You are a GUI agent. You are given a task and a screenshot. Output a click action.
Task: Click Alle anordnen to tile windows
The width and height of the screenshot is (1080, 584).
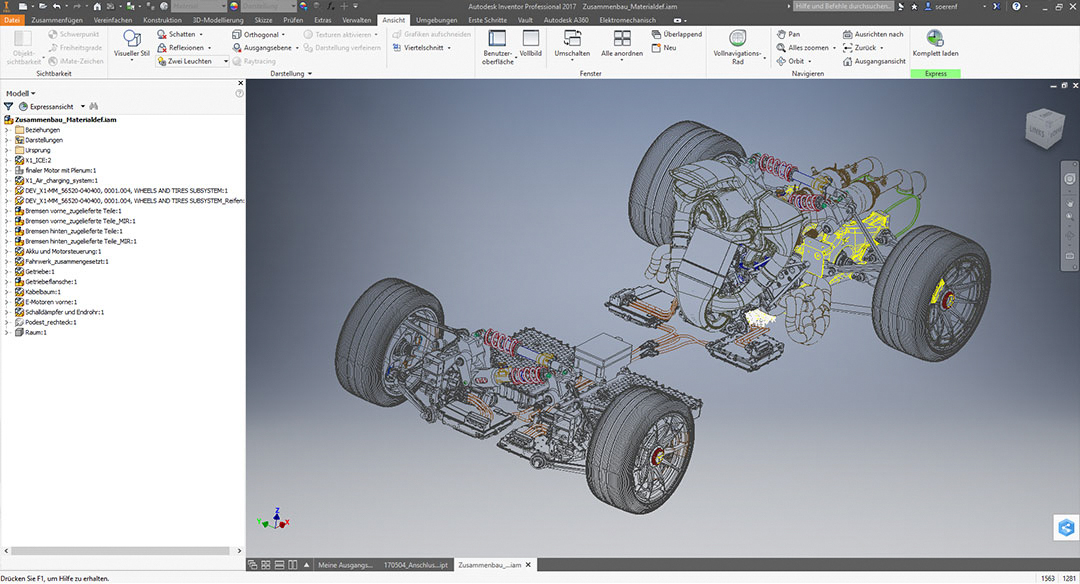[622, 38]
